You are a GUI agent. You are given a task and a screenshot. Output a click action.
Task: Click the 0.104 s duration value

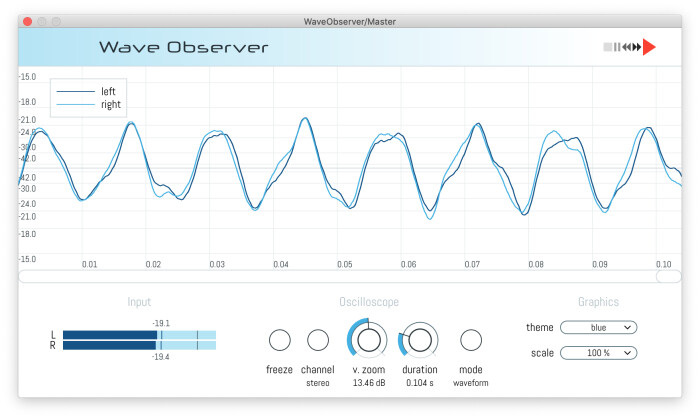420,383
